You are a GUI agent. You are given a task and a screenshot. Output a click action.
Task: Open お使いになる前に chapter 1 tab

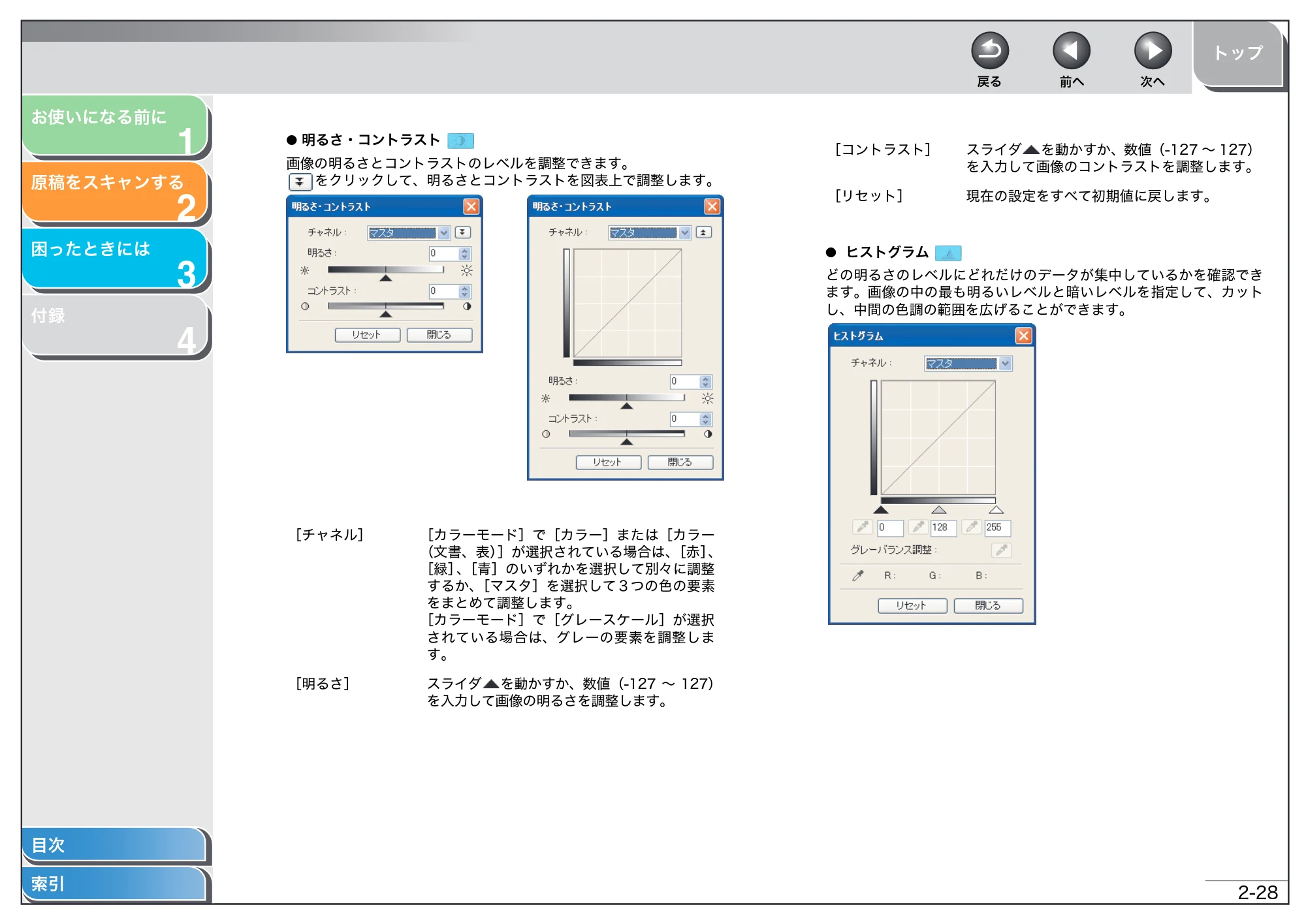[x=116, y=126]
